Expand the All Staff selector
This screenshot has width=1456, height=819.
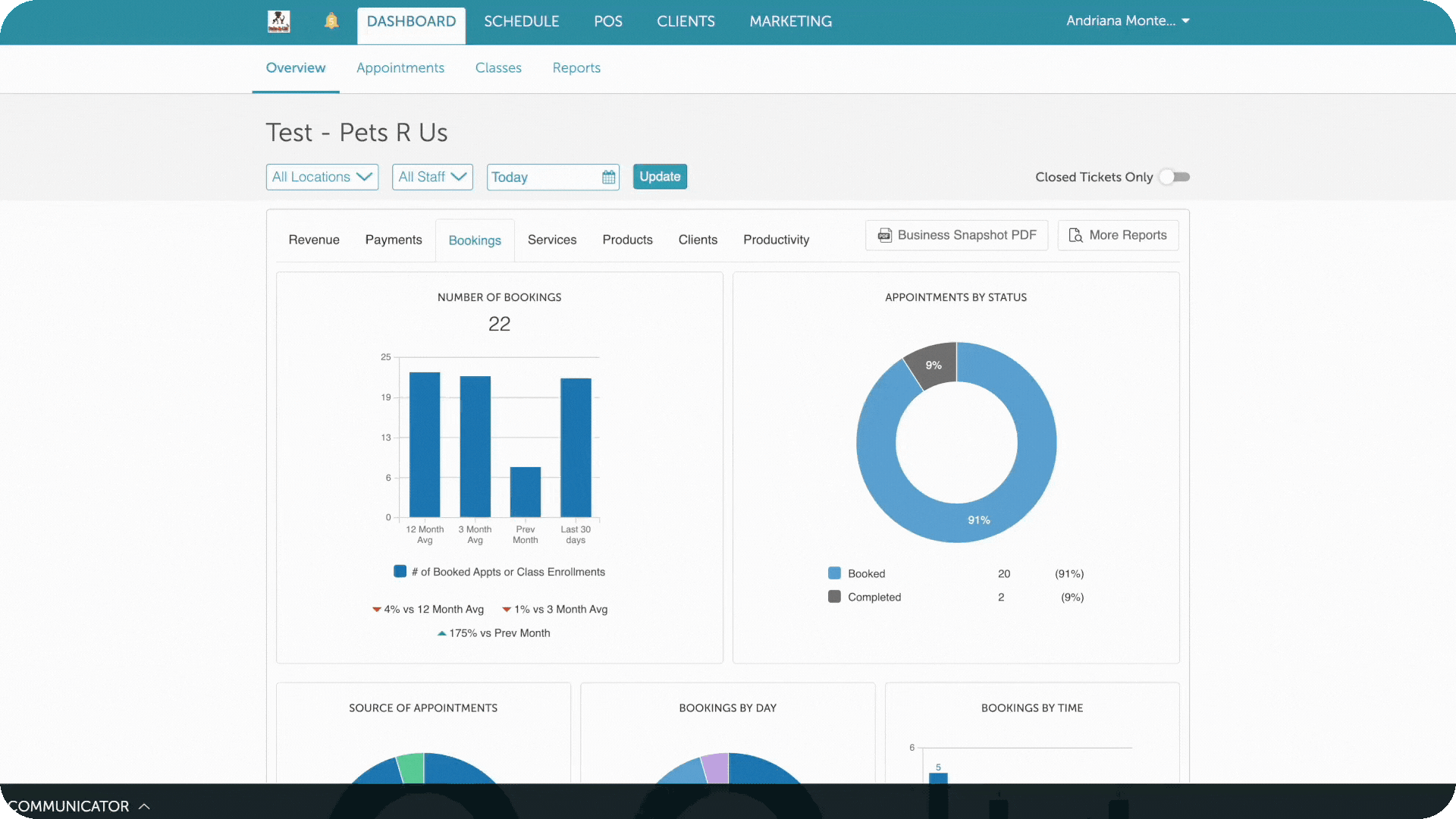coord(432,177)
